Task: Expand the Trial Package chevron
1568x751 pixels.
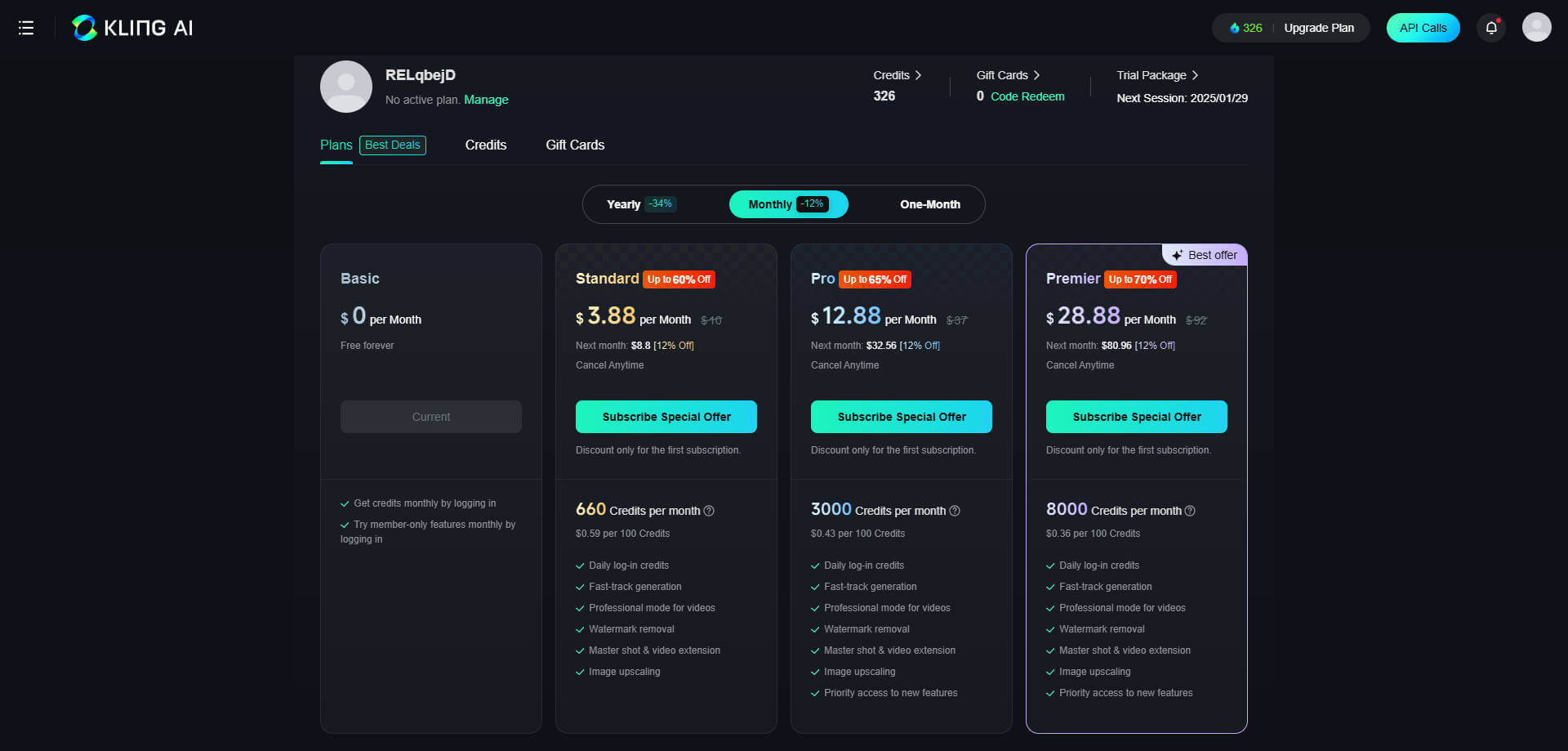Action: (x=1195, y=75)
